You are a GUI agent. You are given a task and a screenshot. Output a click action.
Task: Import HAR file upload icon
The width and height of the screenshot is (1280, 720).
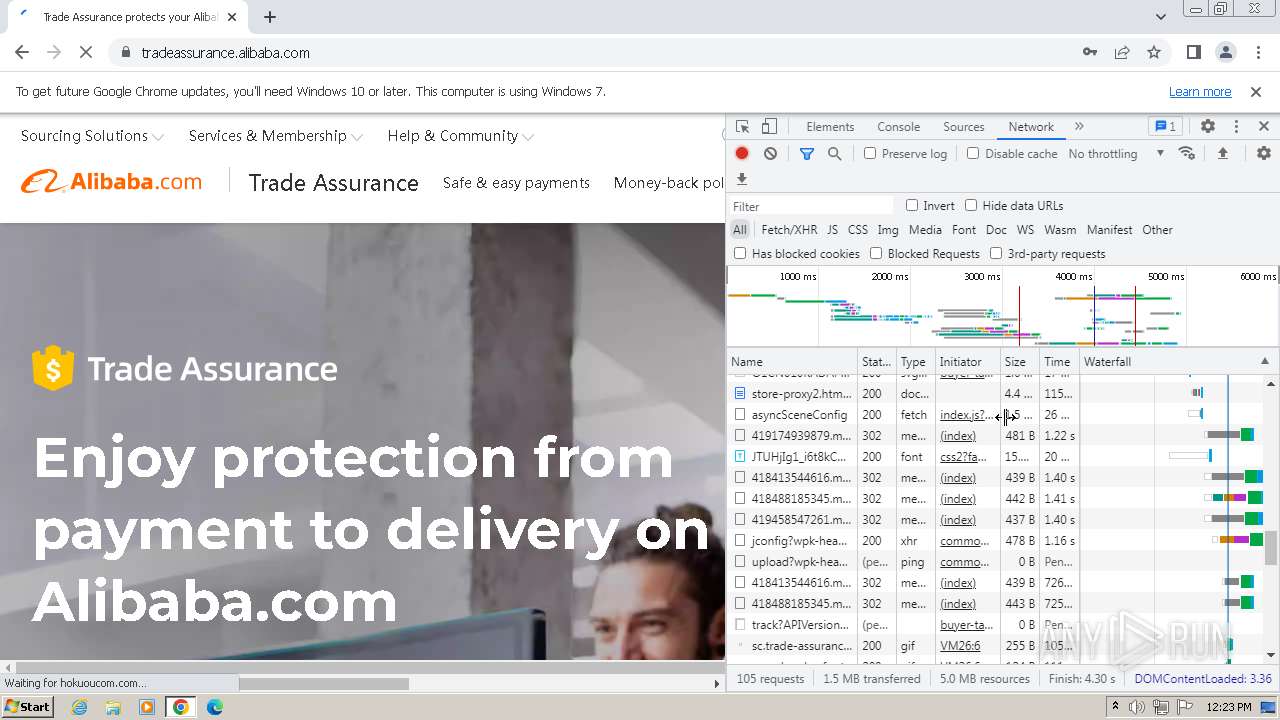(1222, 153)
